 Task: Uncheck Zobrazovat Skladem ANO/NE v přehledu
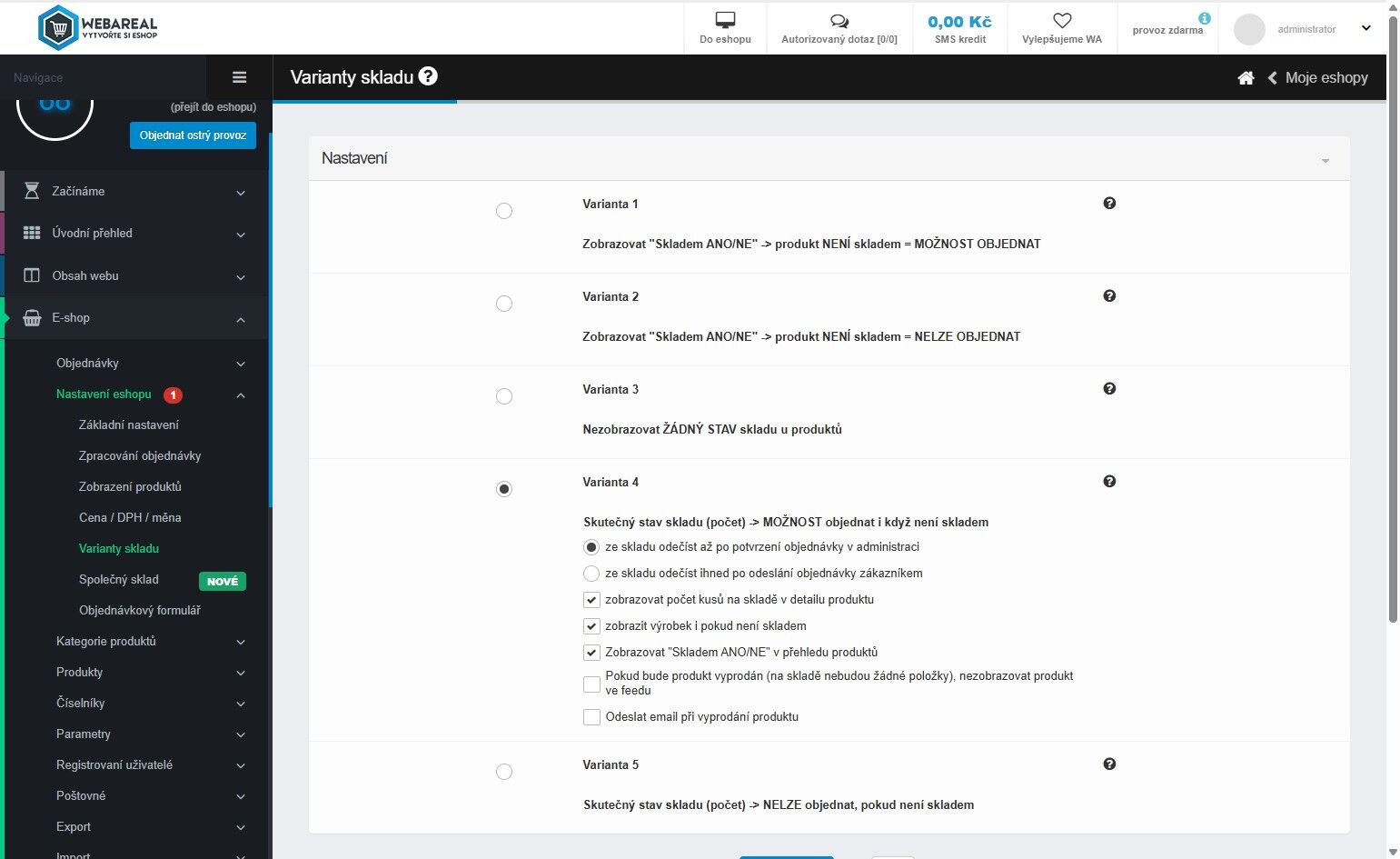click(x=591, y=653)
